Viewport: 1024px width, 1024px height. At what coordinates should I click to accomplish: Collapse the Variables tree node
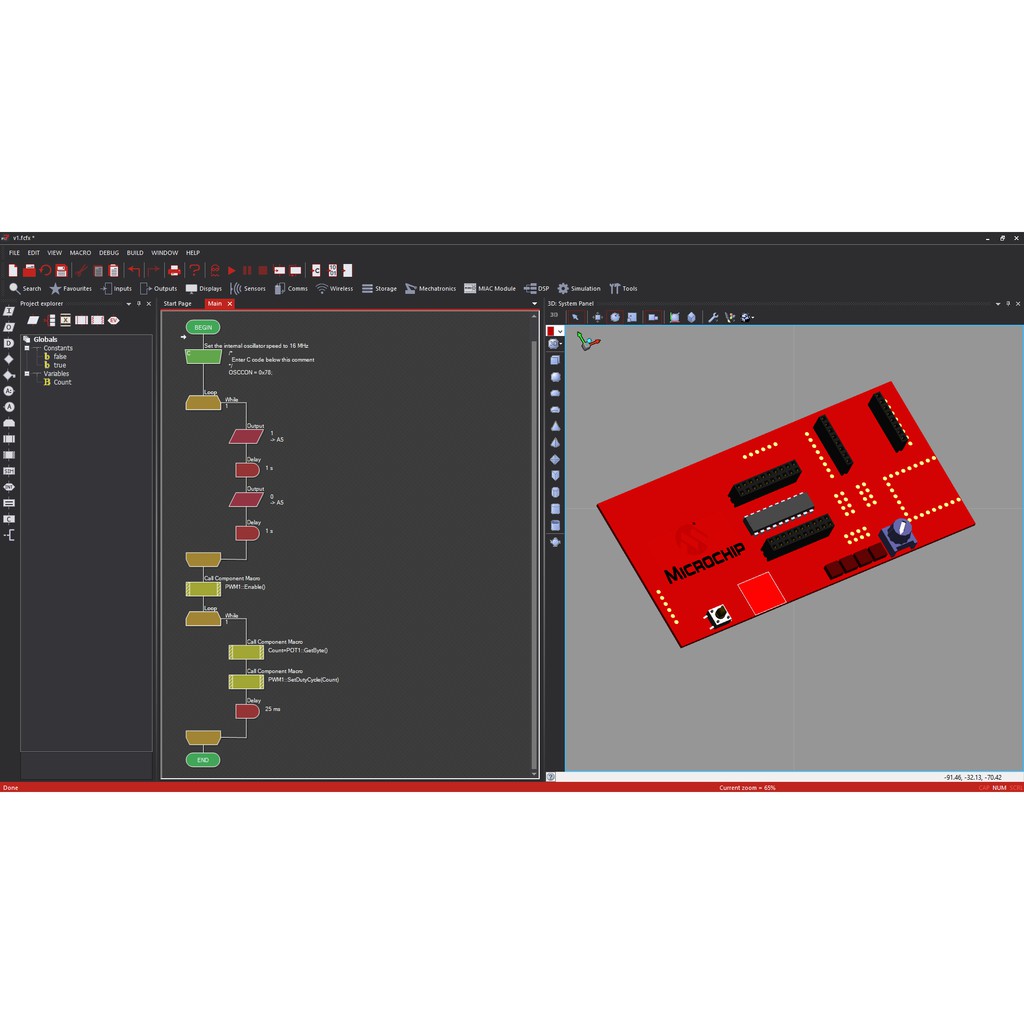[x=27, y=374]
